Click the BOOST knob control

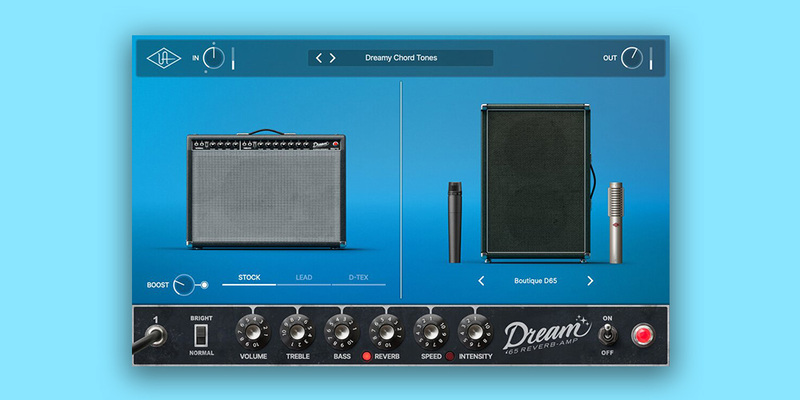click(x=185, y=286)
